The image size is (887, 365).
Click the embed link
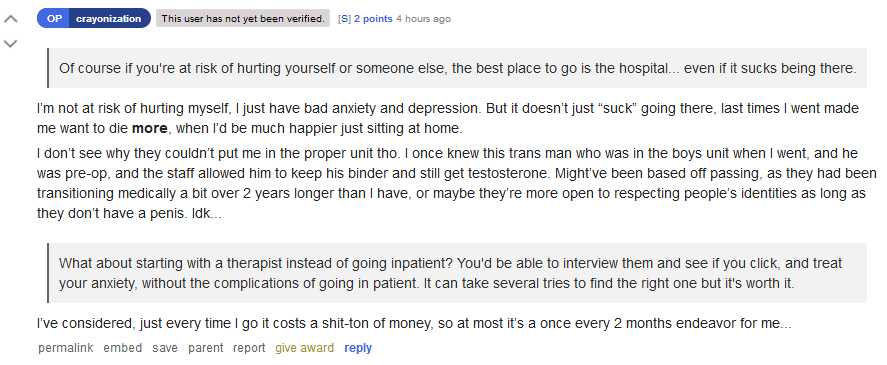pos(123,348)
